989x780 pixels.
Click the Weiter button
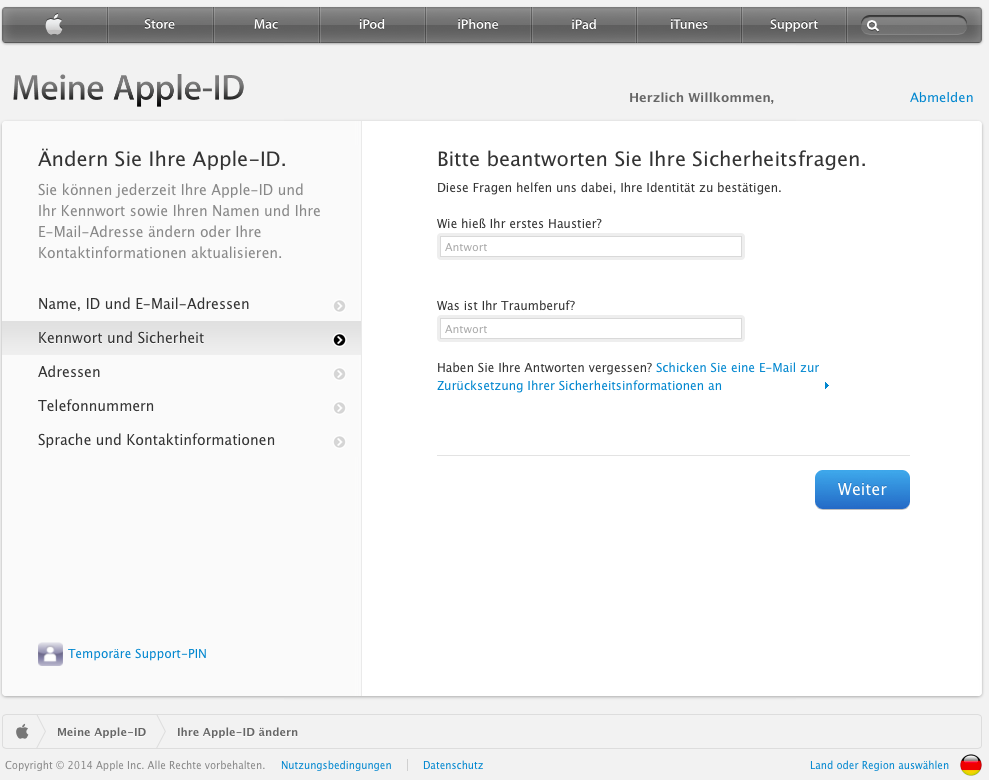coord(862,489)
